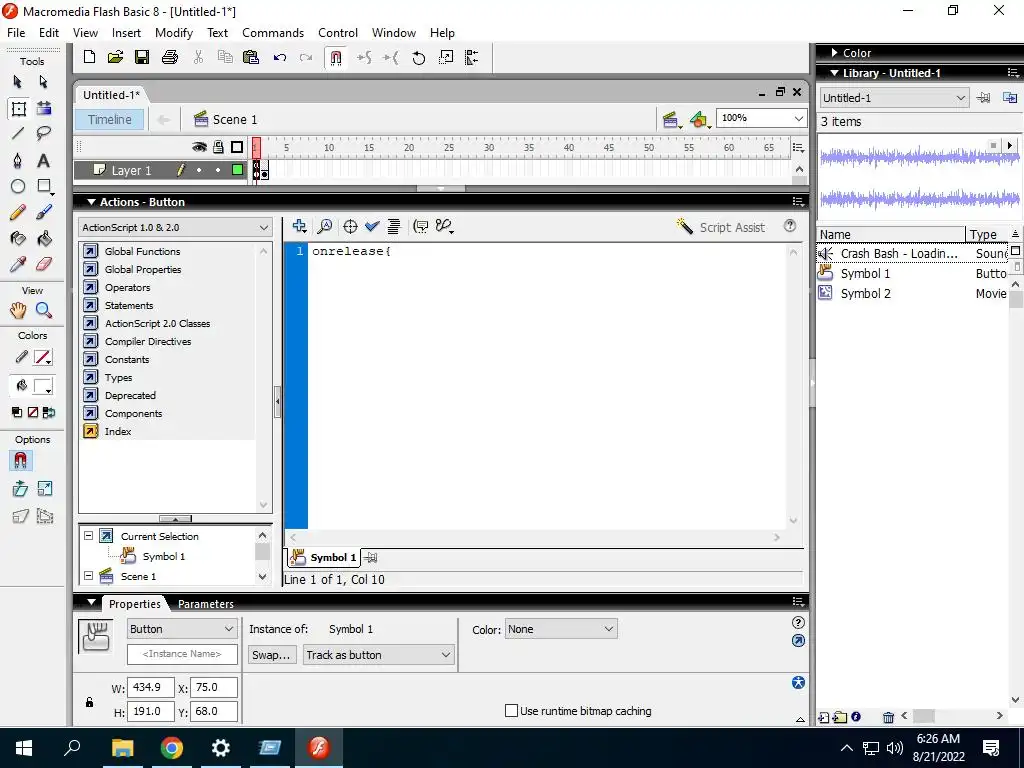
Task: Select the Zoom magnifier tool
Action: tap(43, 310)
